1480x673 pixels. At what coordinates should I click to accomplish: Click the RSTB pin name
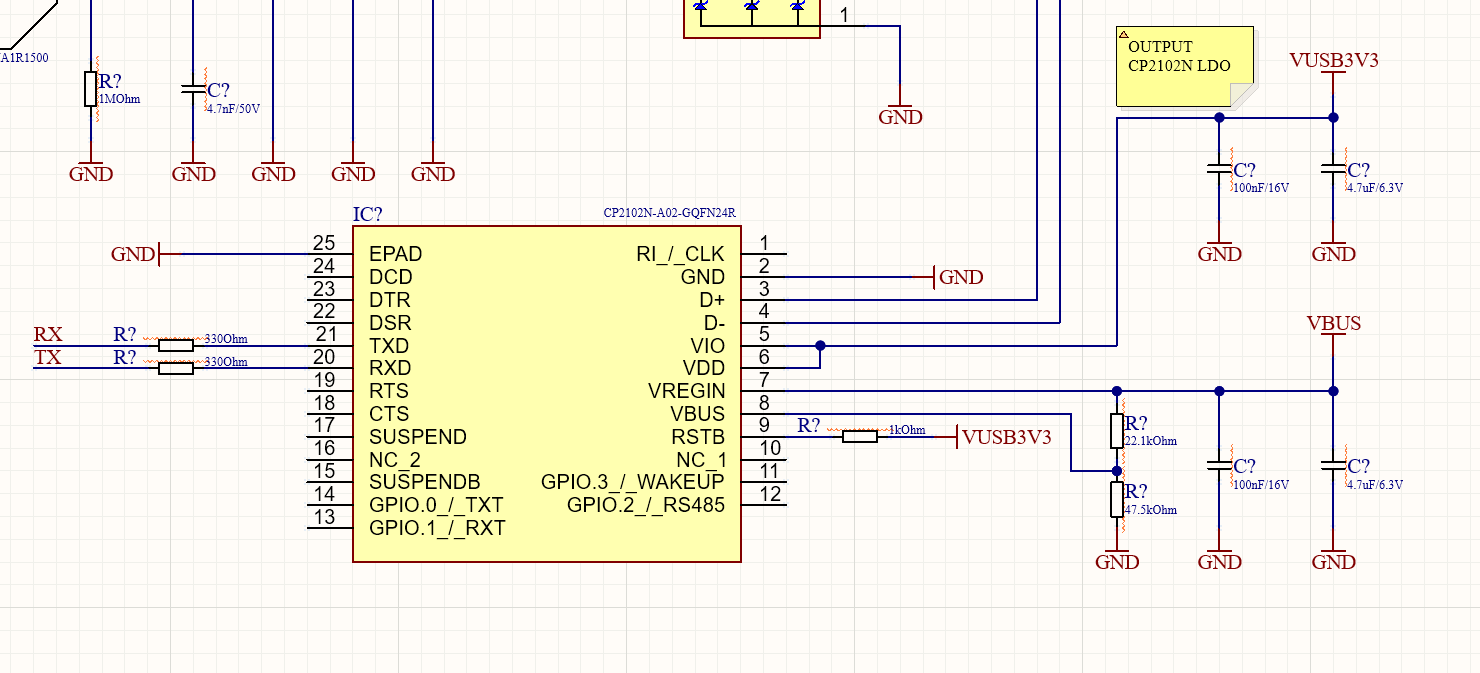pyautogui.click(x=698, y=437)
